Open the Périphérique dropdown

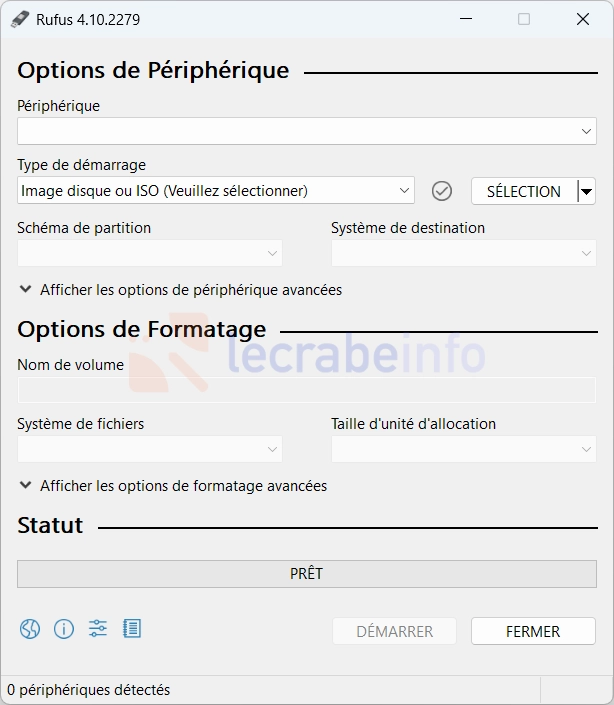point(306,131)
